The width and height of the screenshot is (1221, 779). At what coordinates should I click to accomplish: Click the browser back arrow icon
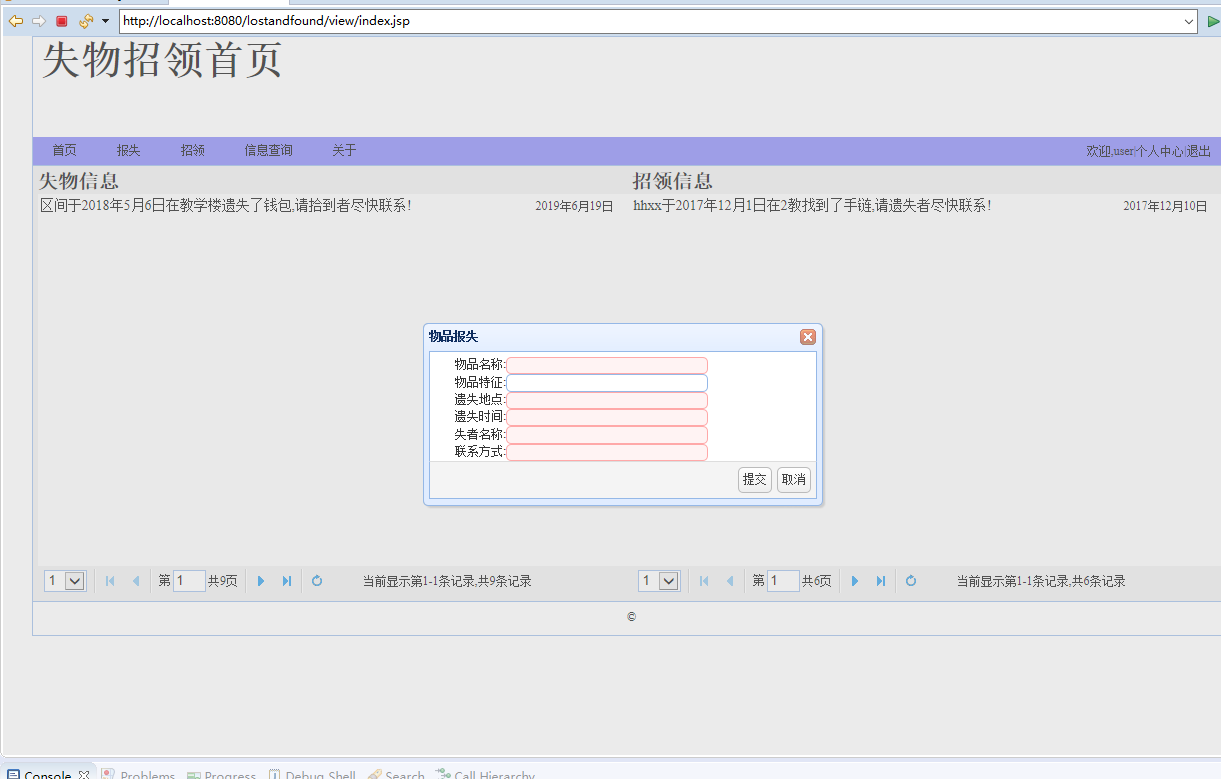click(15, 20)
